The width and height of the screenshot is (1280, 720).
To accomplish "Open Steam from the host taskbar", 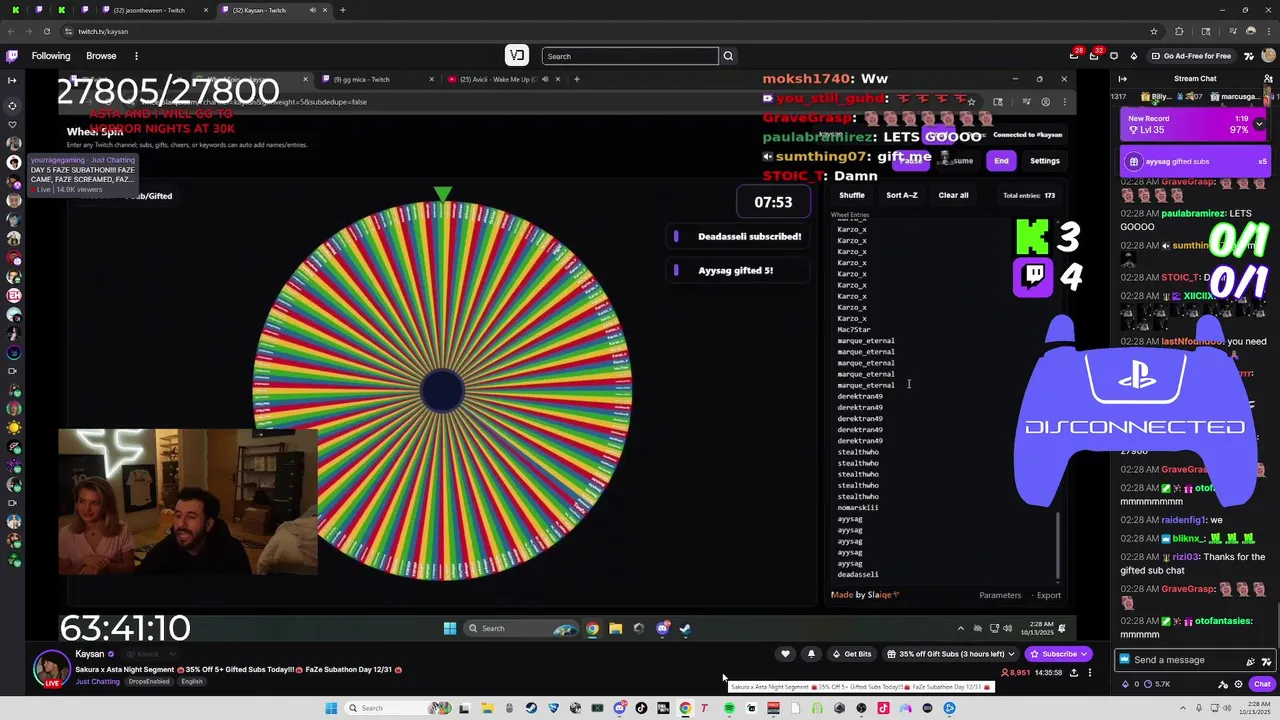I will 531,708.
